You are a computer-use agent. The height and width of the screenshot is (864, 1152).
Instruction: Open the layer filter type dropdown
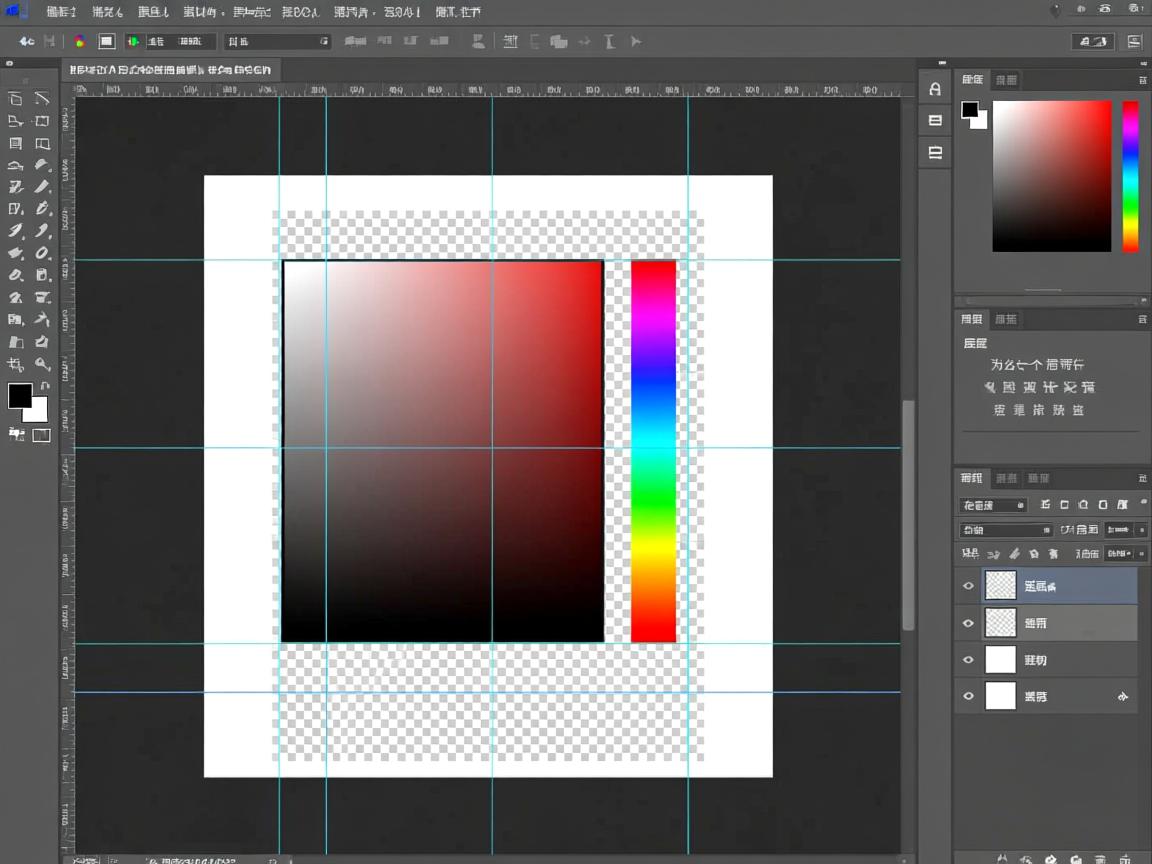992,505
